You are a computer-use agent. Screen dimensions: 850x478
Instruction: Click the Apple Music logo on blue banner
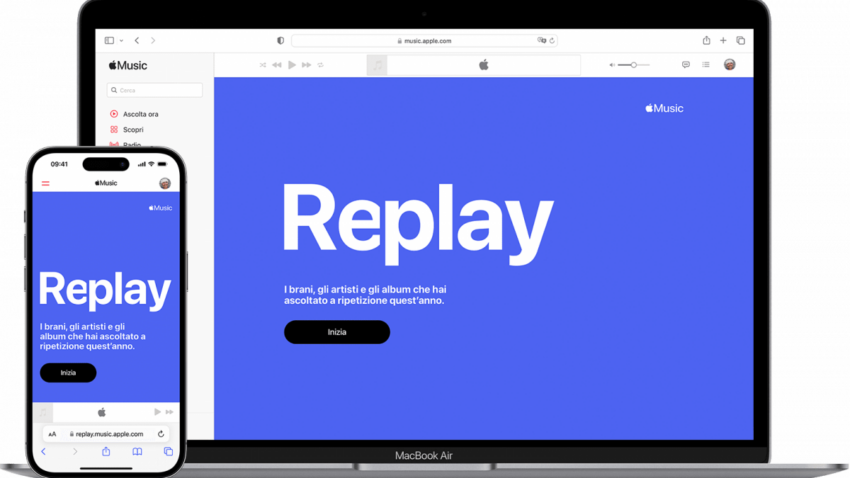tap(665, 108)
